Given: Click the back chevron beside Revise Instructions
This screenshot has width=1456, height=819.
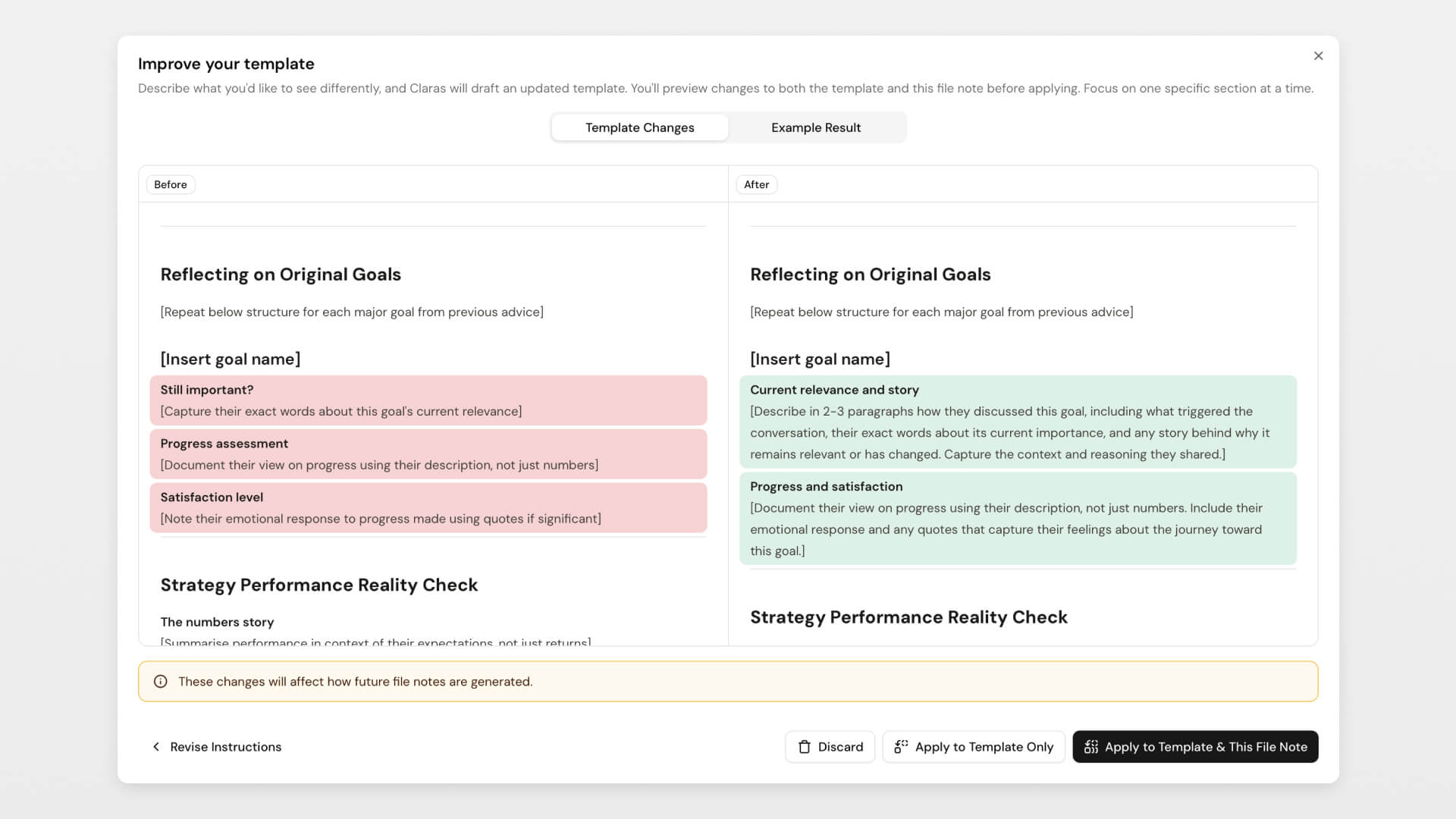Looking at the screenshot, I should click(x=156, y=746).
